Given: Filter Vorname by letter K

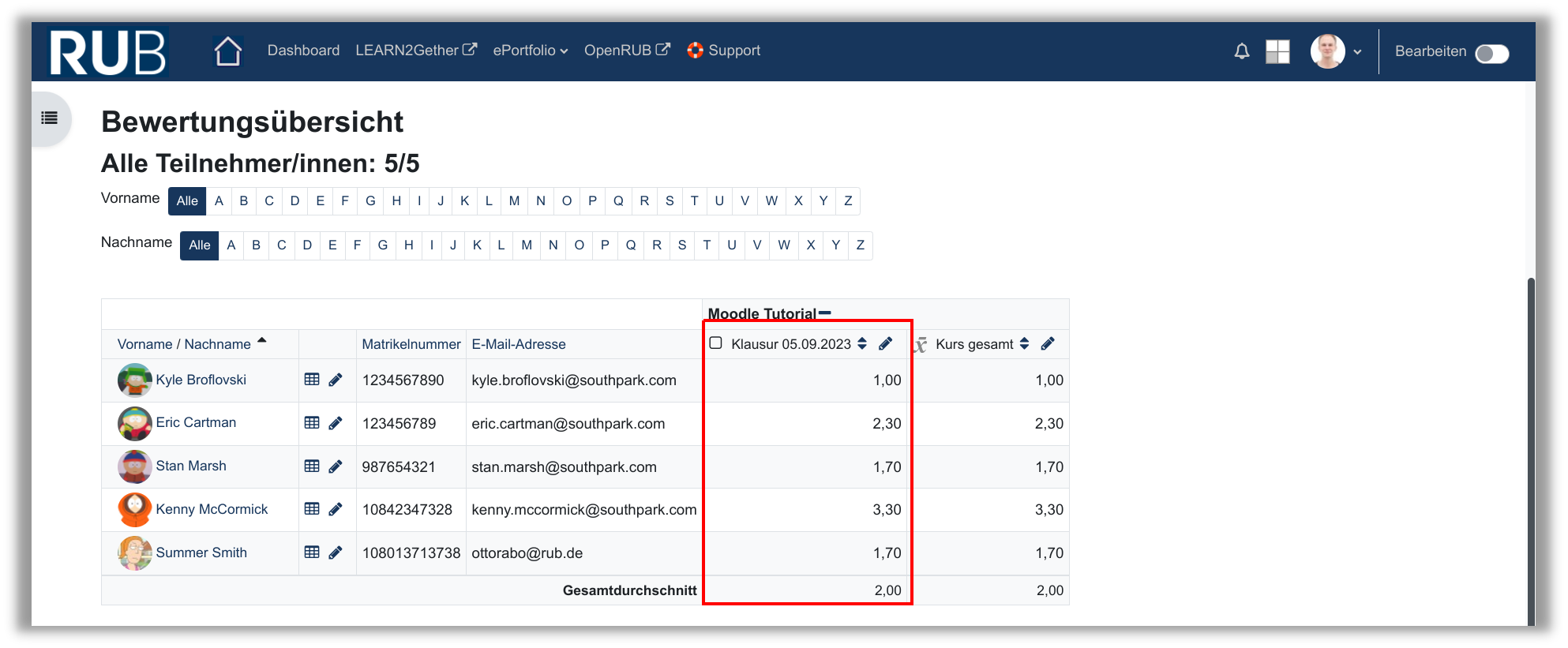Looking at the screenshot, I should click(x=465, y=201).
